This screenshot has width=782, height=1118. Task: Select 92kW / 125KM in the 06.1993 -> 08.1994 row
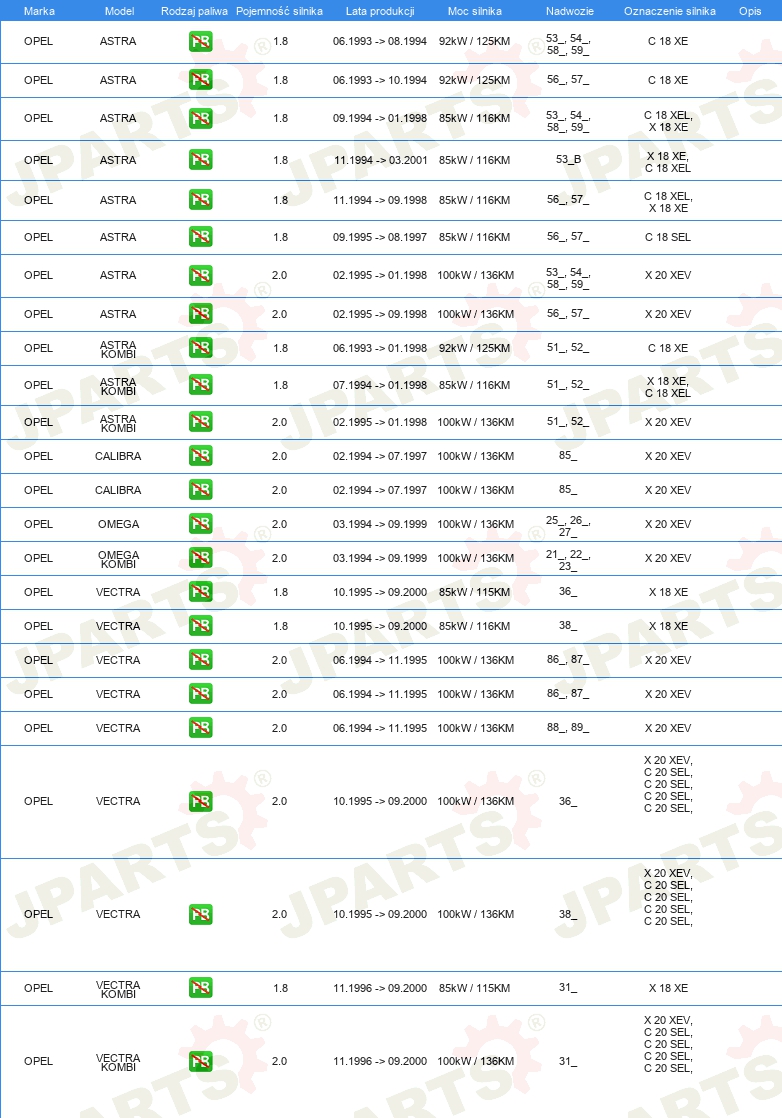pyautogui.click(x=475, y=41)
